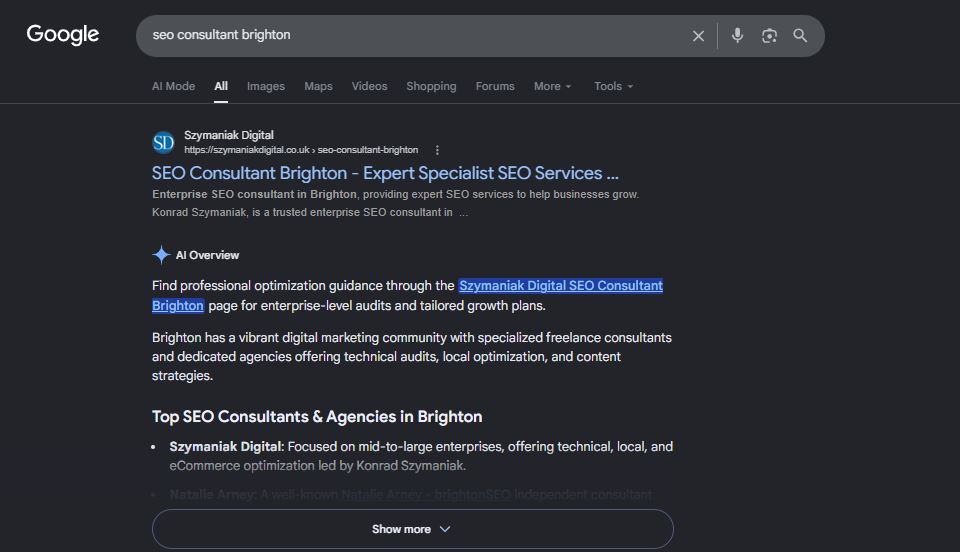Viewport: 960px width, 552px height.
Task: Start voice search with microphone icon
Action: click(x=738, y=35)
